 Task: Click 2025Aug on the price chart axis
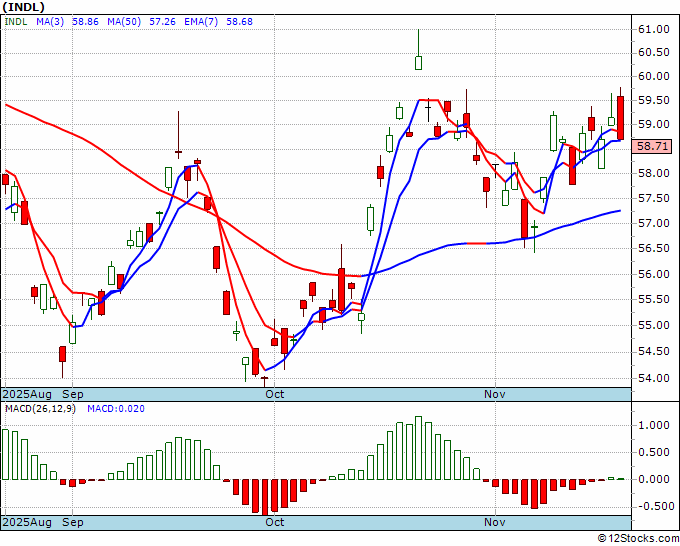[x=27, y=394]
